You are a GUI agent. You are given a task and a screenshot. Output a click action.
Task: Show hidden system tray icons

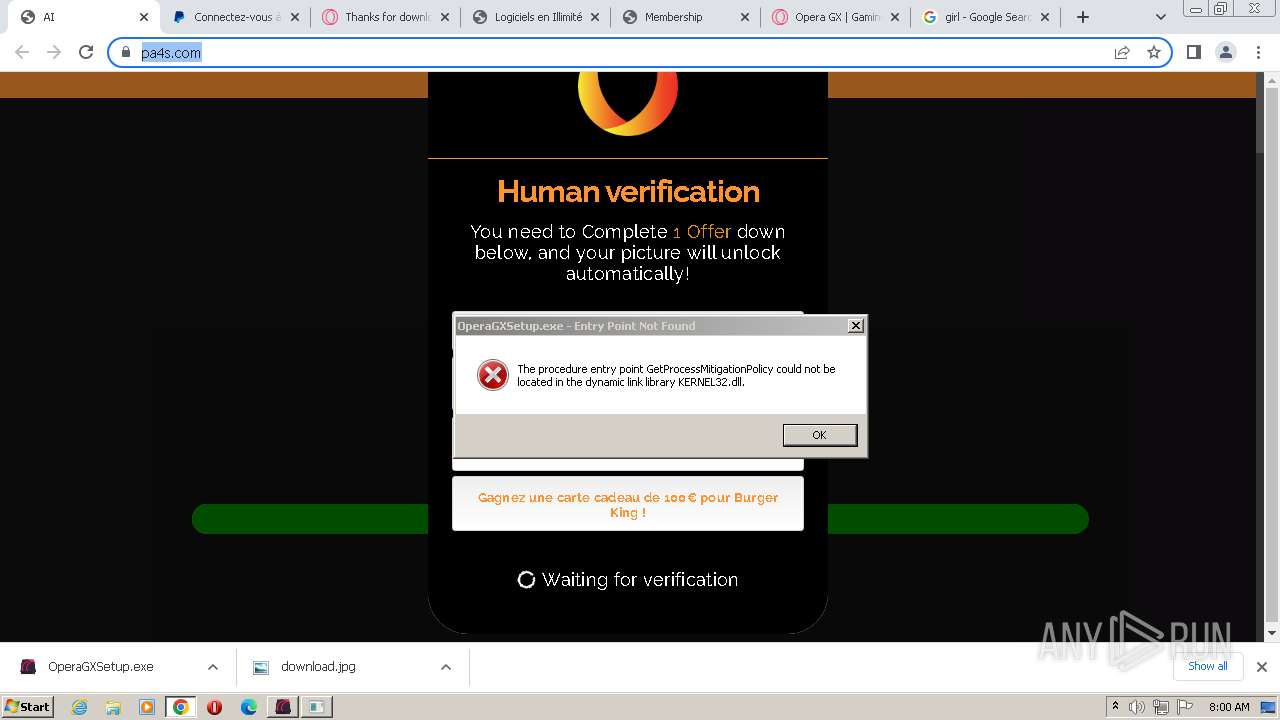point(1115,707)
